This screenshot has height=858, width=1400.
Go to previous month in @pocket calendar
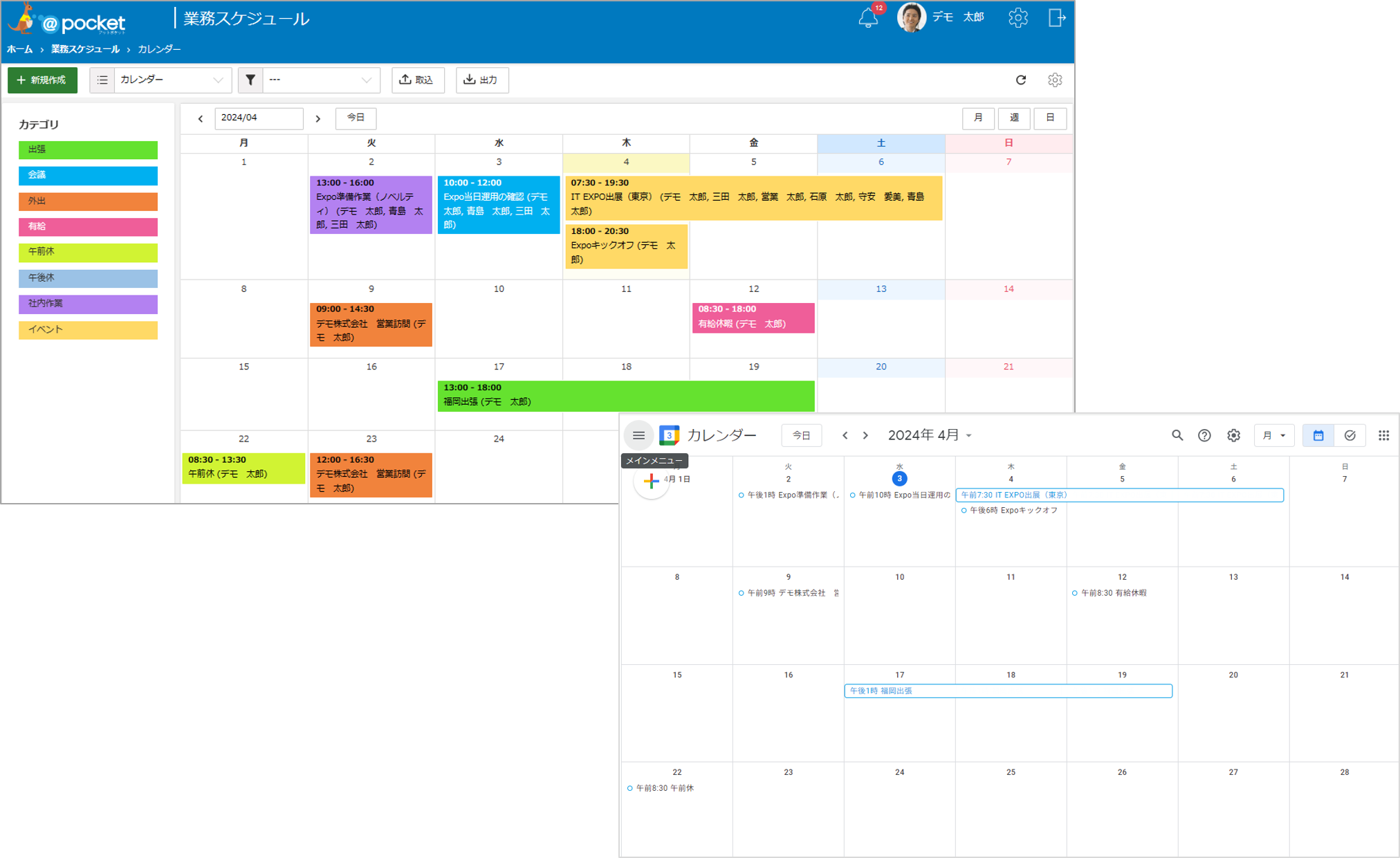201,118
